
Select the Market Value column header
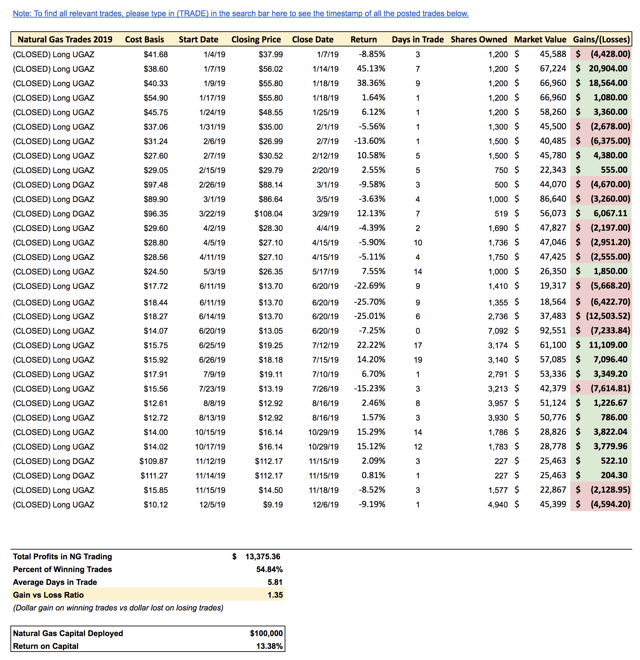(x=540, y=40)
